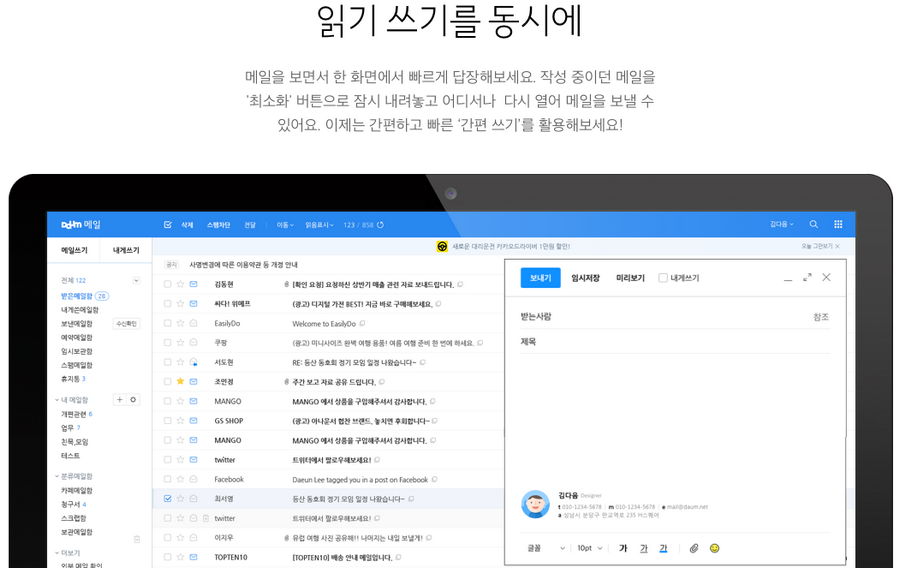Image resolution: width=900 pixels, height=568 pixels.
Task: Uncheck the 최서영 email checkbox
Action: pyautogui.click(x=168, y=499)
